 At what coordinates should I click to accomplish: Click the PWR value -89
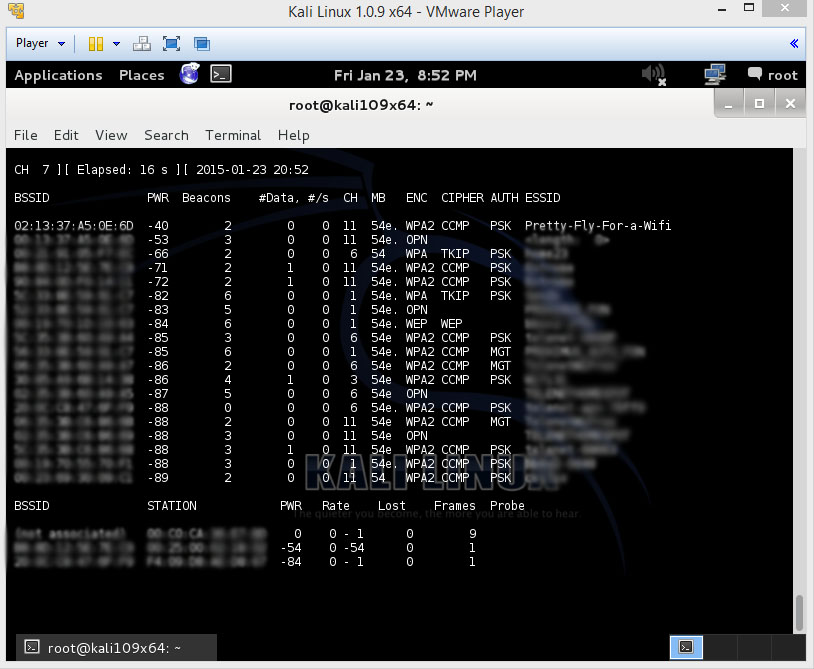[x=158, y=478]
